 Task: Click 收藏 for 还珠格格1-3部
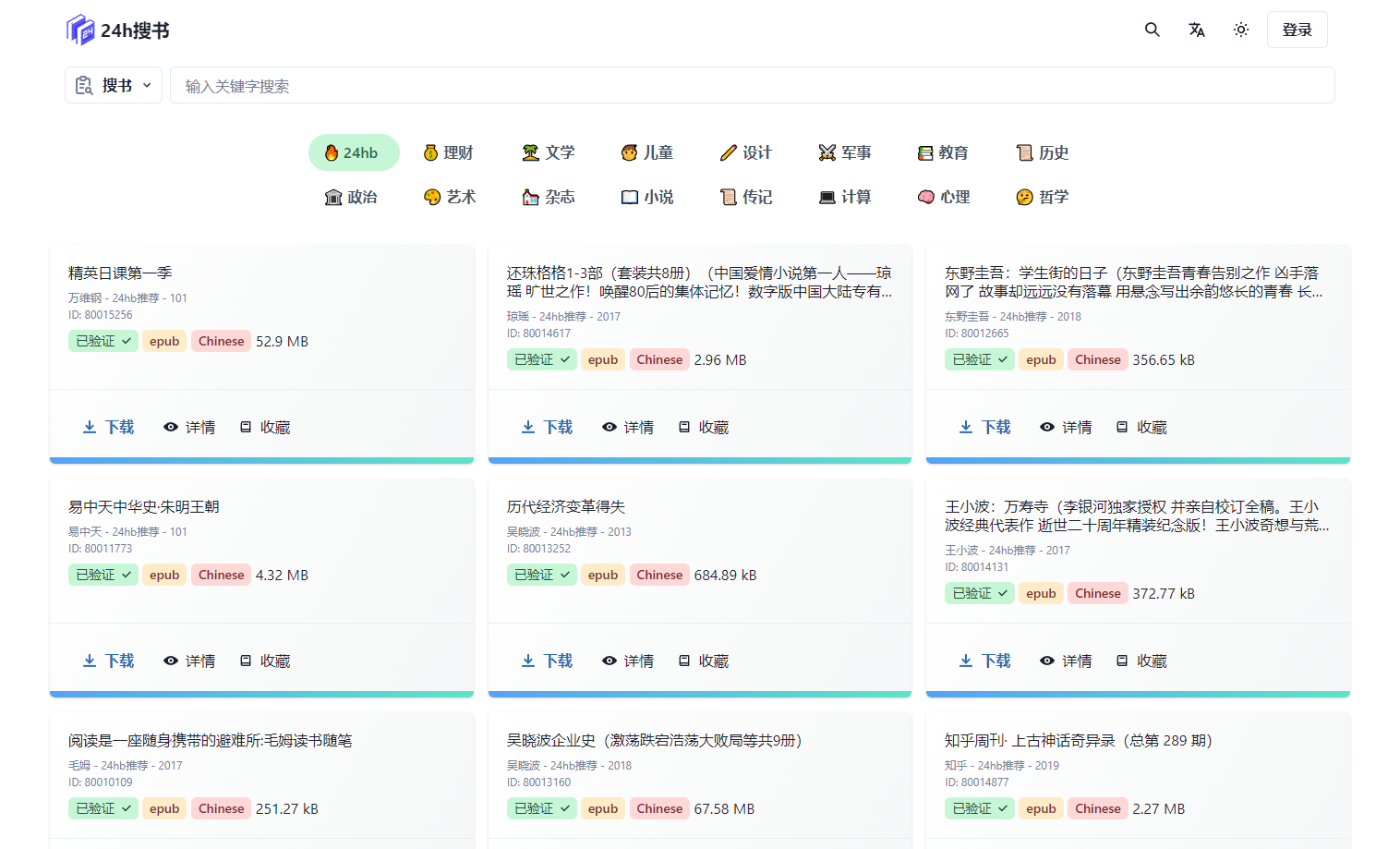pos(704,427)
